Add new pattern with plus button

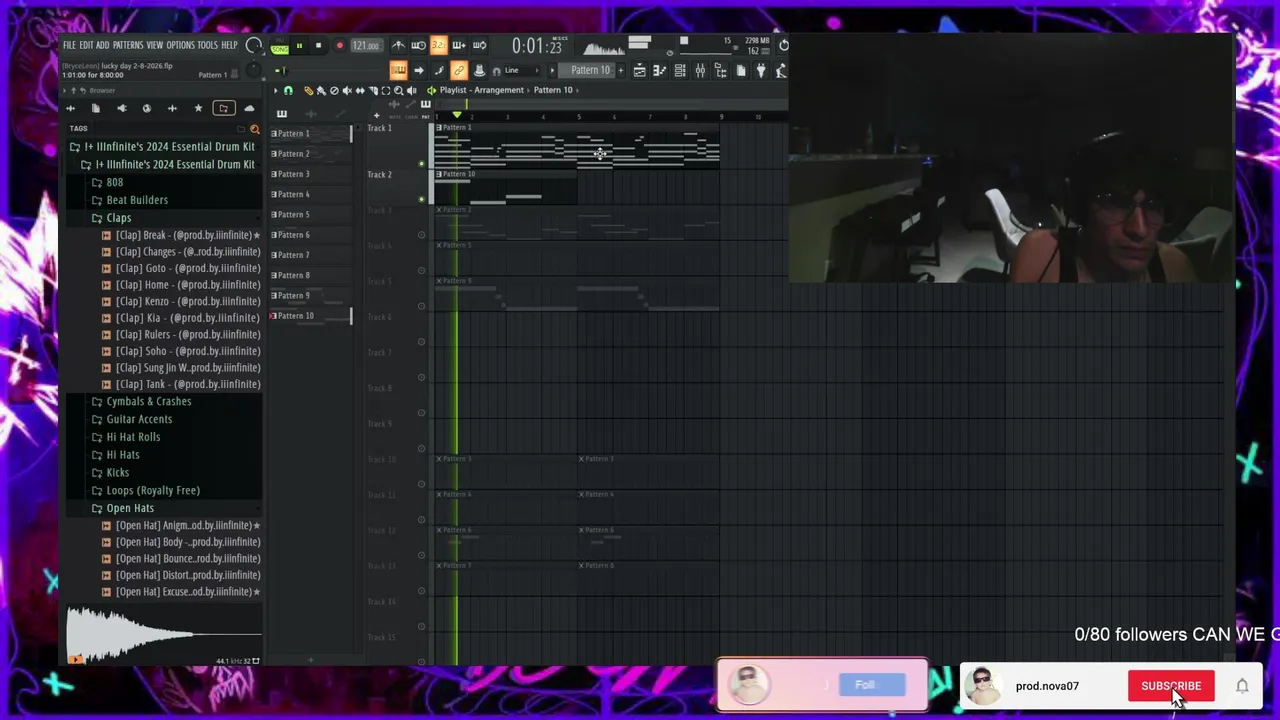pyautogui.click(x=621, y=70)
